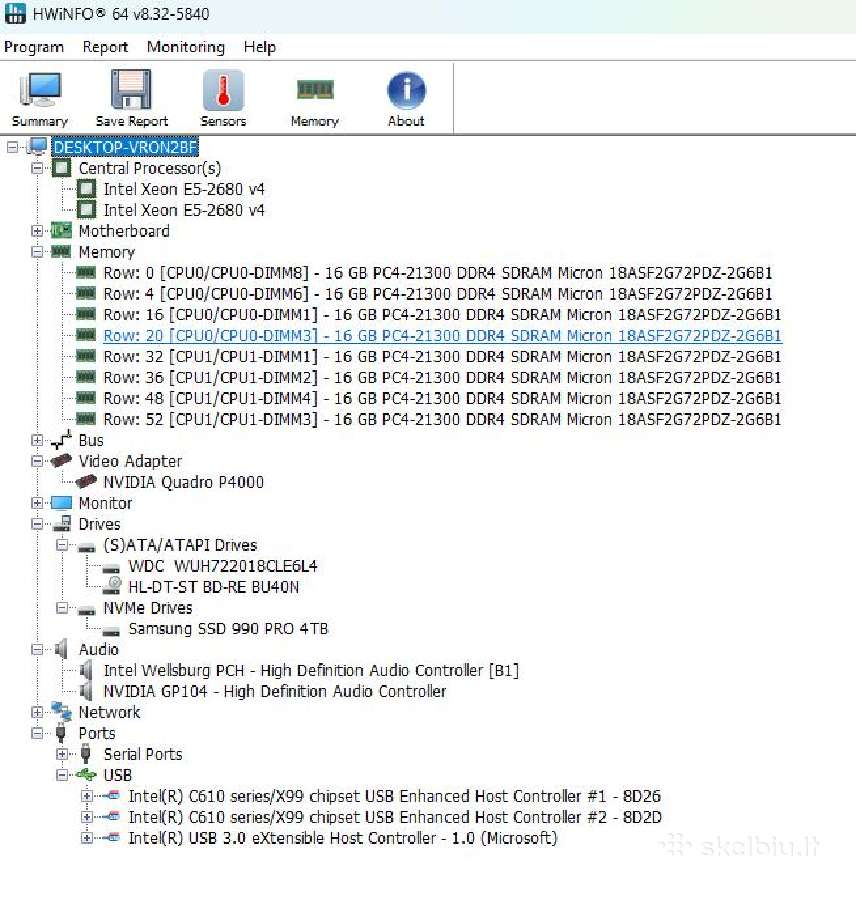Open the Program menu
Viewport: 856px width, 900px height.
pos(34,47)
